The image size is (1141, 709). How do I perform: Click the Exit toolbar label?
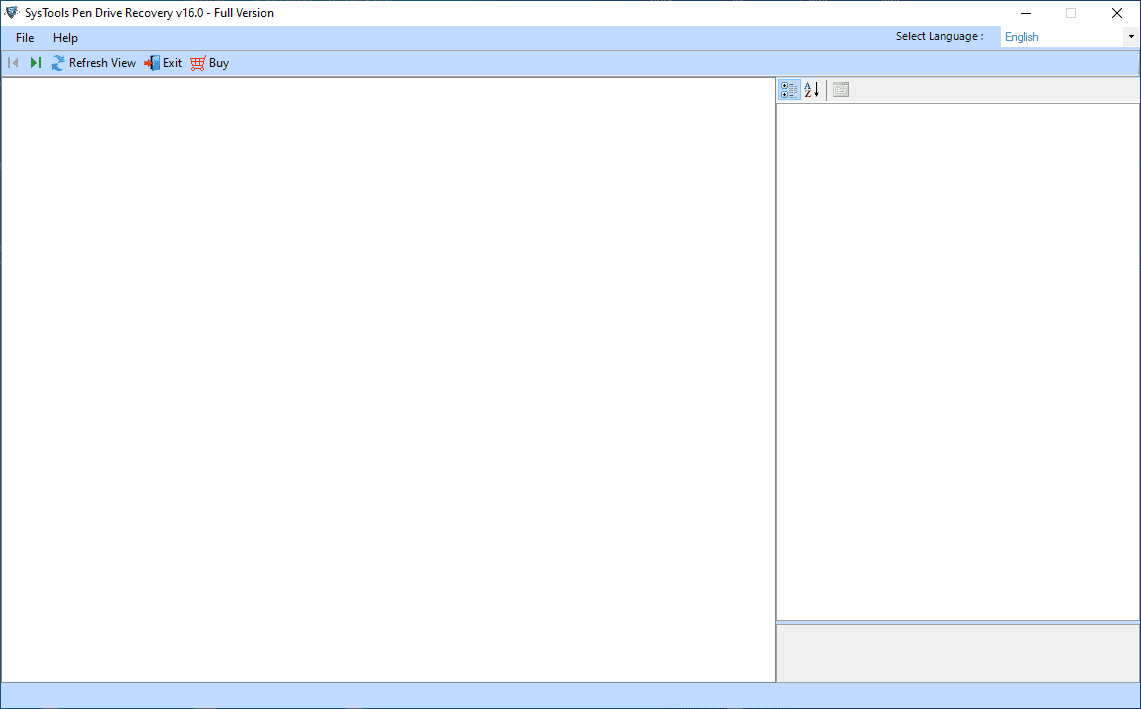coord(172,63)
